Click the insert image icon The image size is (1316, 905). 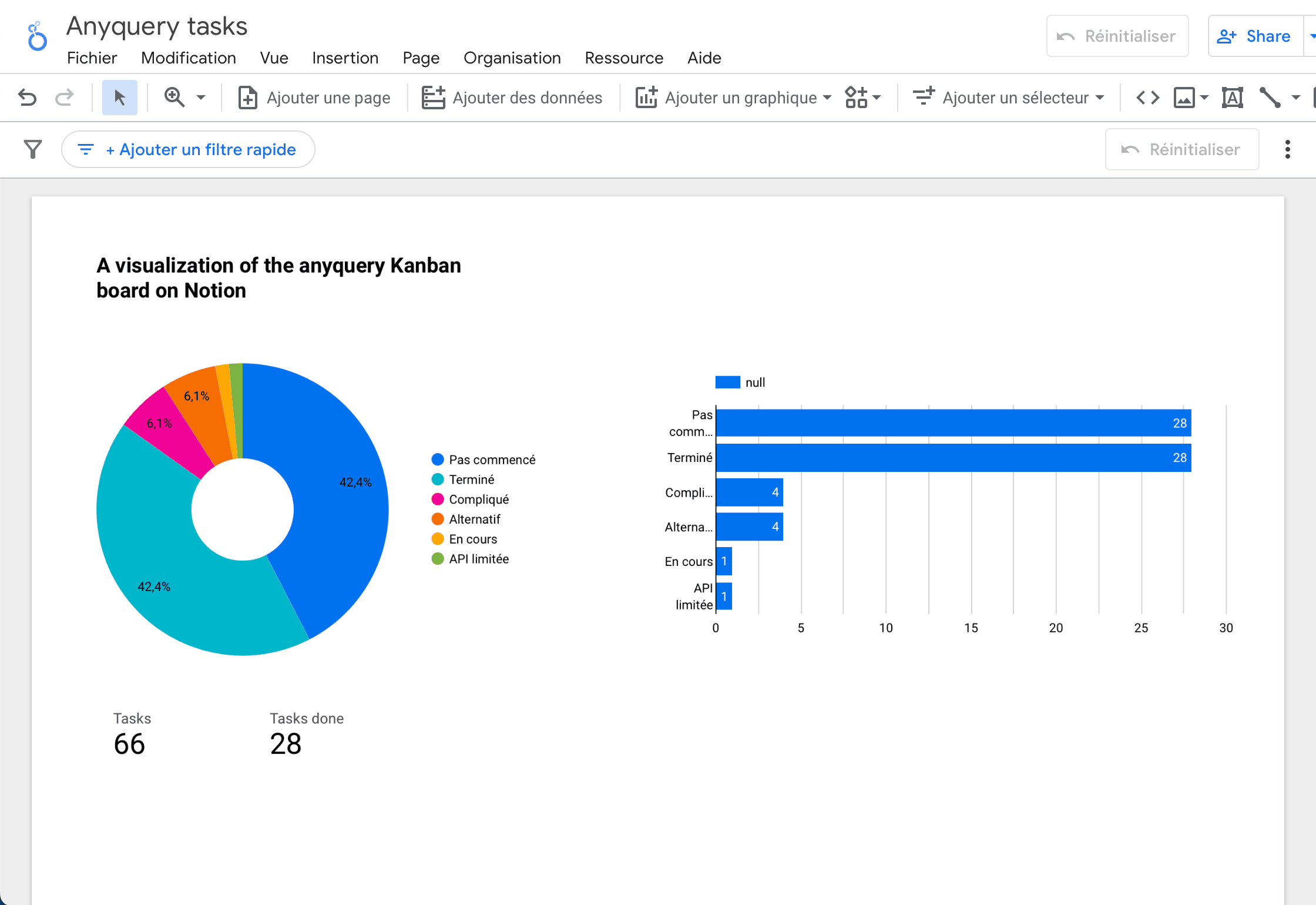[1184, 98]
